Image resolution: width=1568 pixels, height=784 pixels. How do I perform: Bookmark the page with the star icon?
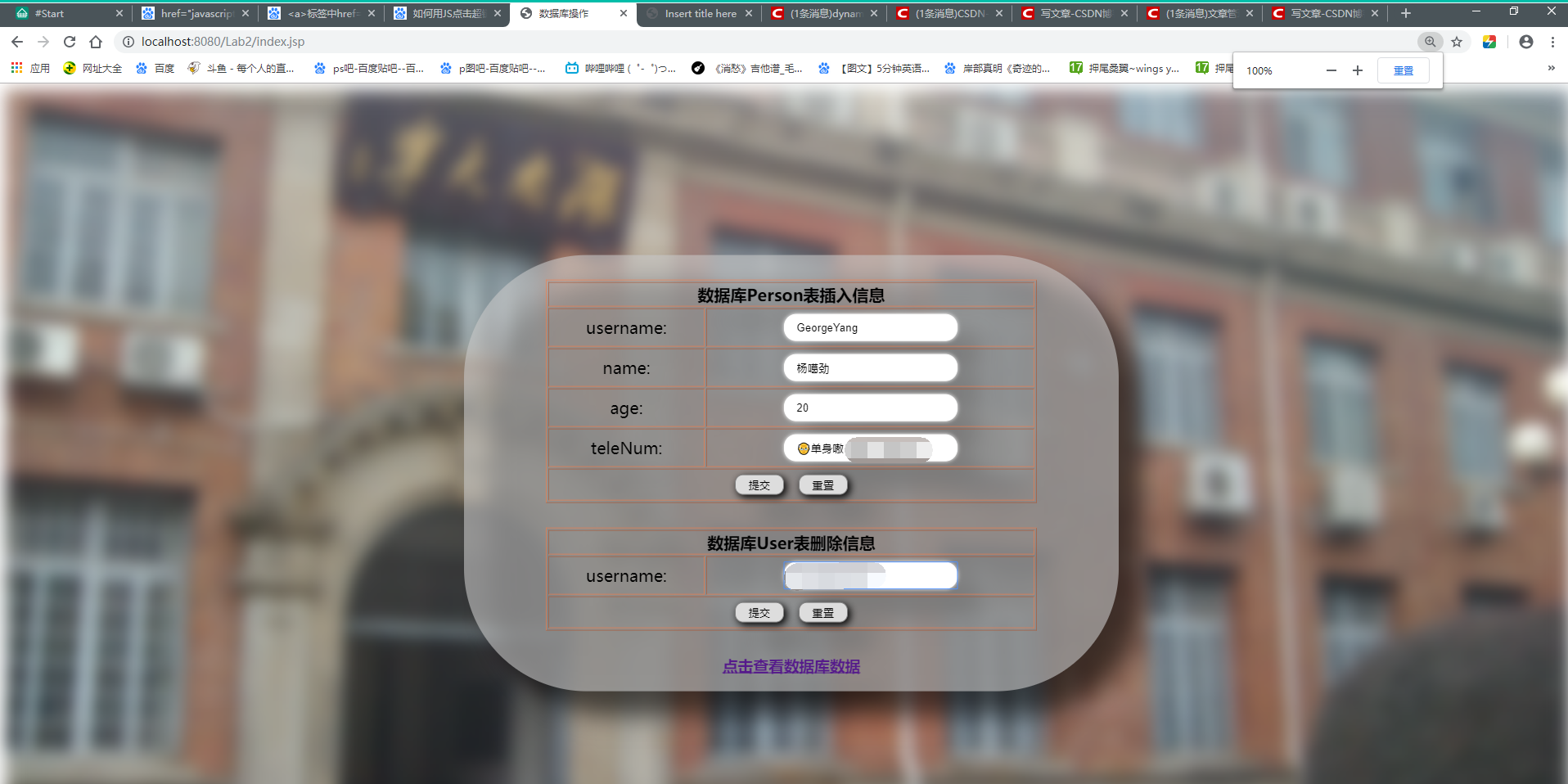tap(1457, 41)
